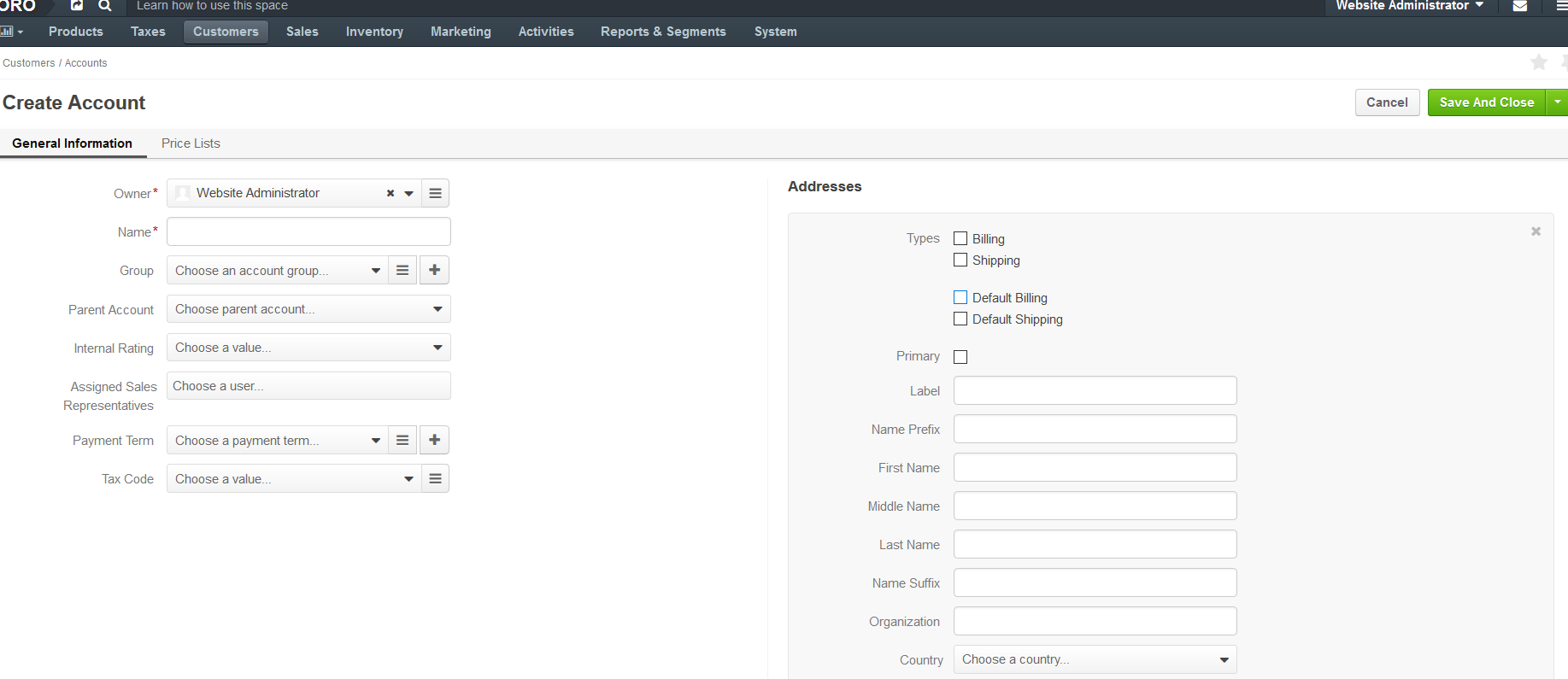Open the email envelope icon
Image resolution: width=1568 pixels, height=679 pixels.
(x=1520, y=6)
